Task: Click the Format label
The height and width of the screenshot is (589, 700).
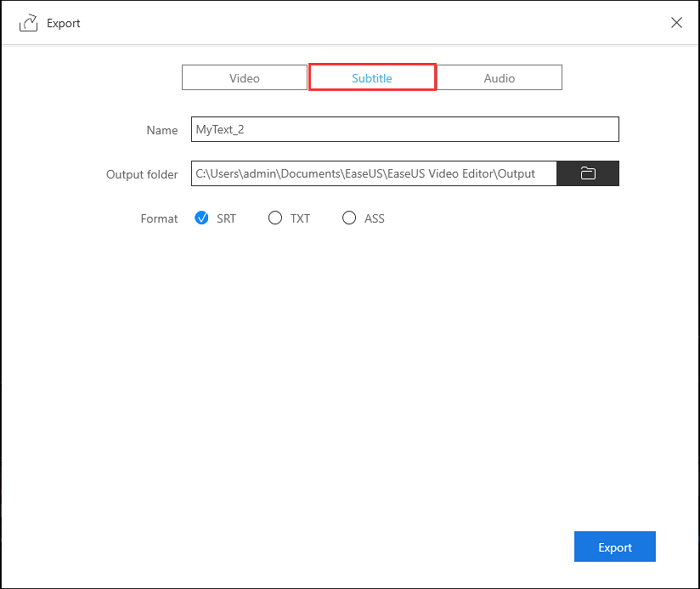Action: pos(159,218)
